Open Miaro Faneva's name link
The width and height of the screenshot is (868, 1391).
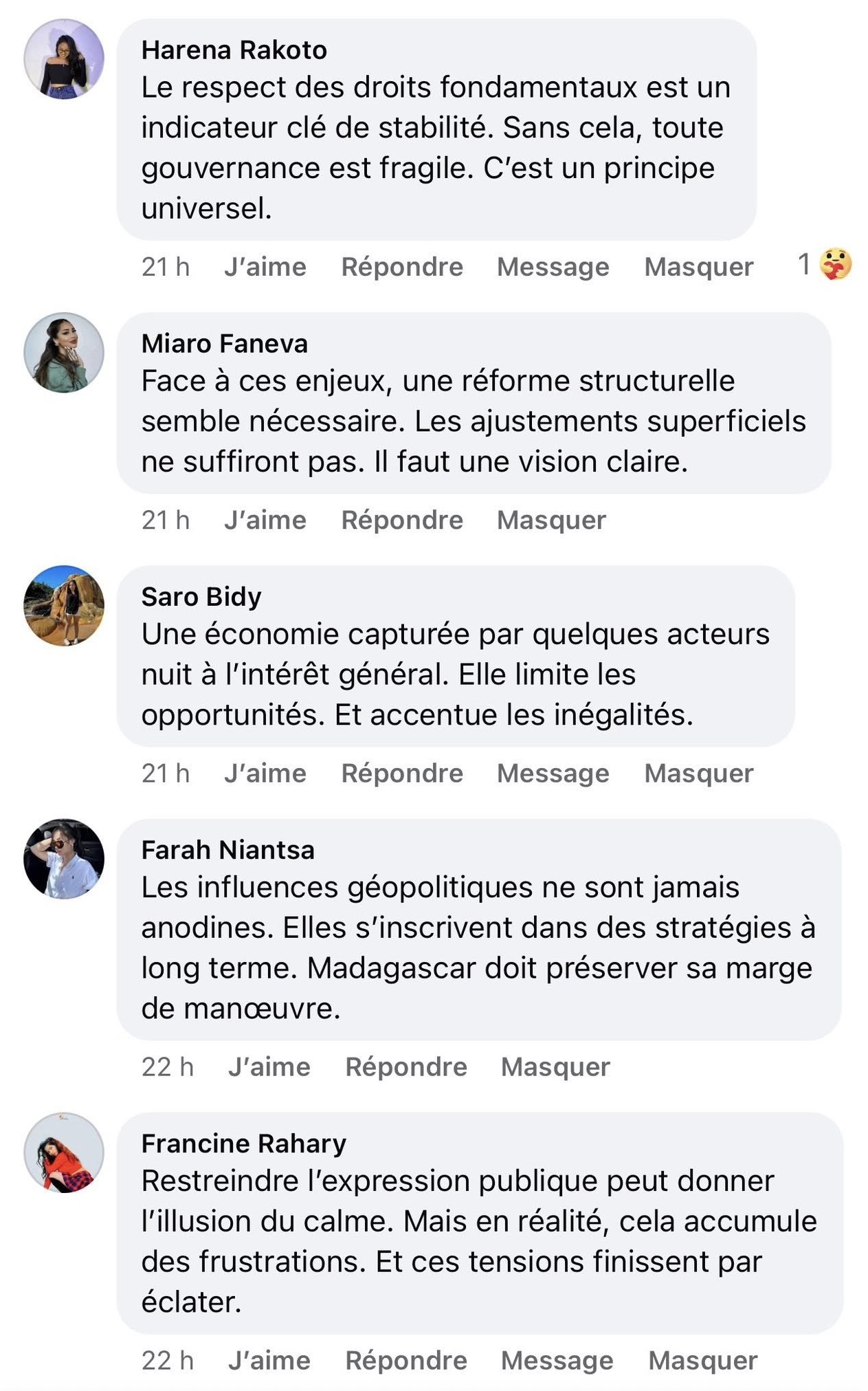coord(224,344)
